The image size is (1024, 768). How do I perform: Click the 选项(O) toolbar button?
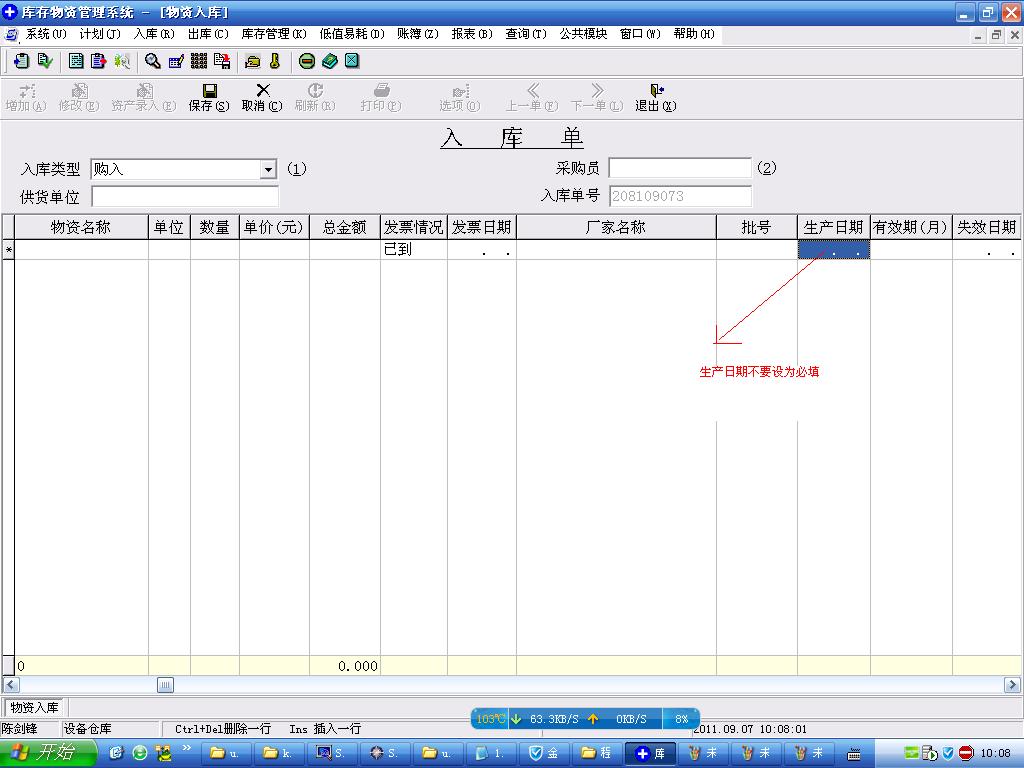460,97
